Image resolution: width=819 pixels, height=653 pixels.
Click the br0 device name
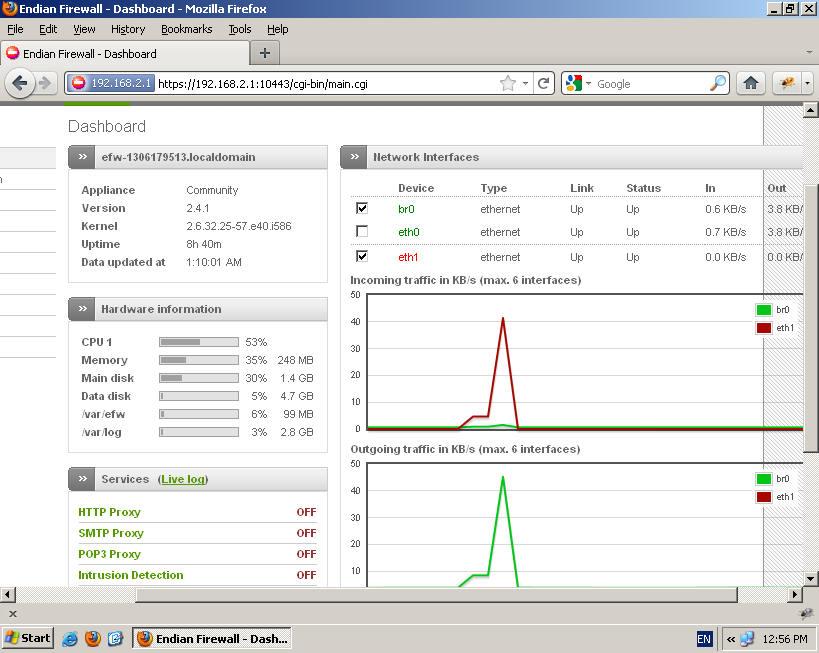point(406,209)
